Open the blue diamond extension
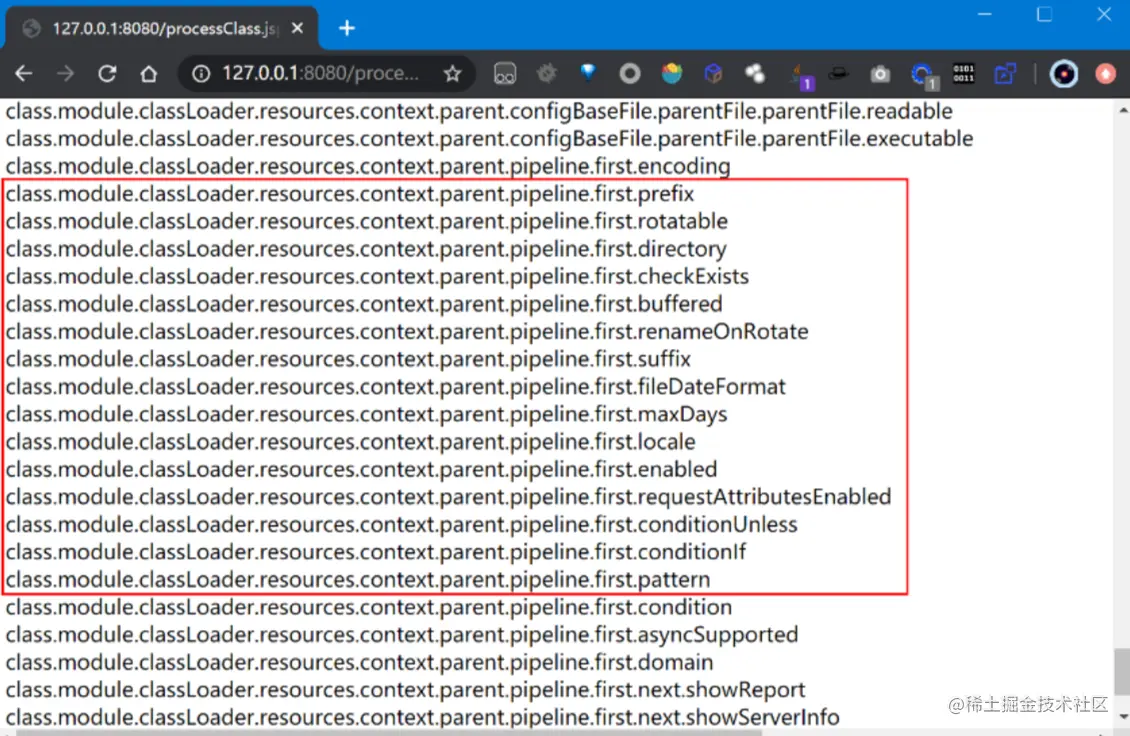Screen dimensions: 1130x736 point(588,72)
